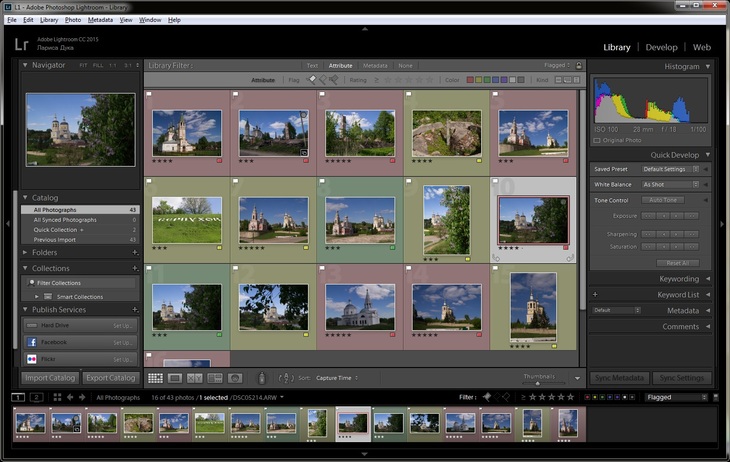Open the Library menu
Image resolution: width=730 pixels, height=462 pixels.
(x=49, y=20)
